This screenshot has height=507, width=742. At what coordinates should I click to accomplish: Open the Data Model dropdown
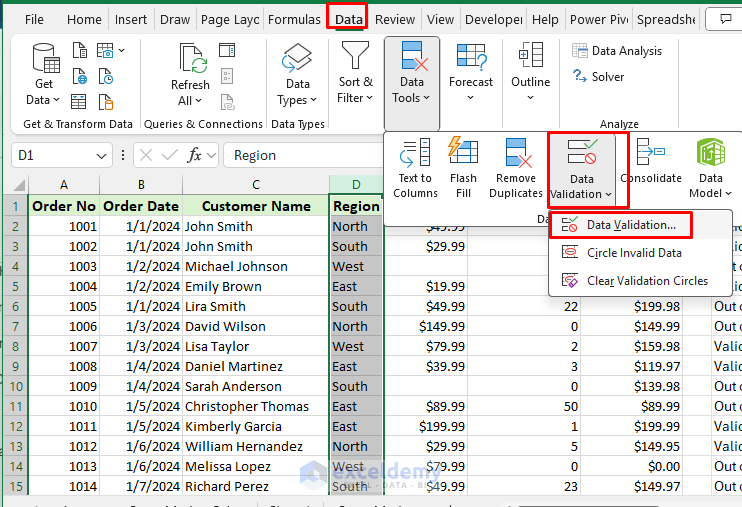(710, 168)
